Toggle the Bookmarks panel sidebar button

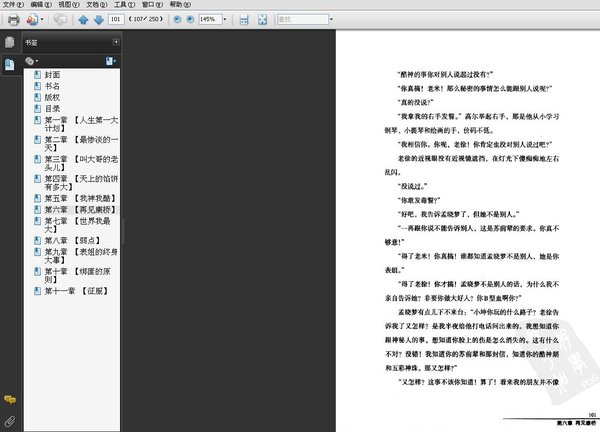coord(10,64)
